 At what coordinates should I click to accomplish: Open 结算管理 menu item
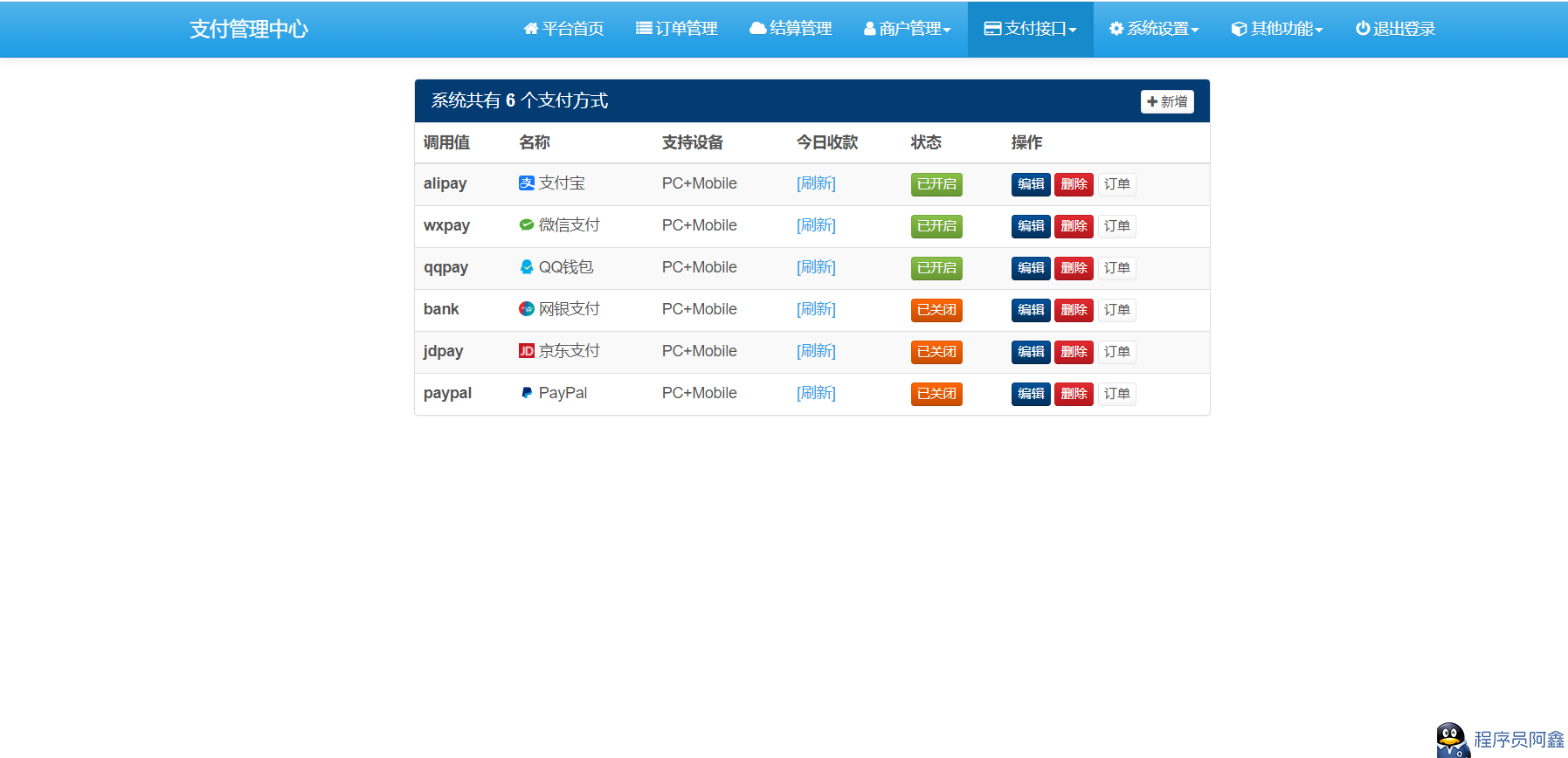(x=791, y=29)
